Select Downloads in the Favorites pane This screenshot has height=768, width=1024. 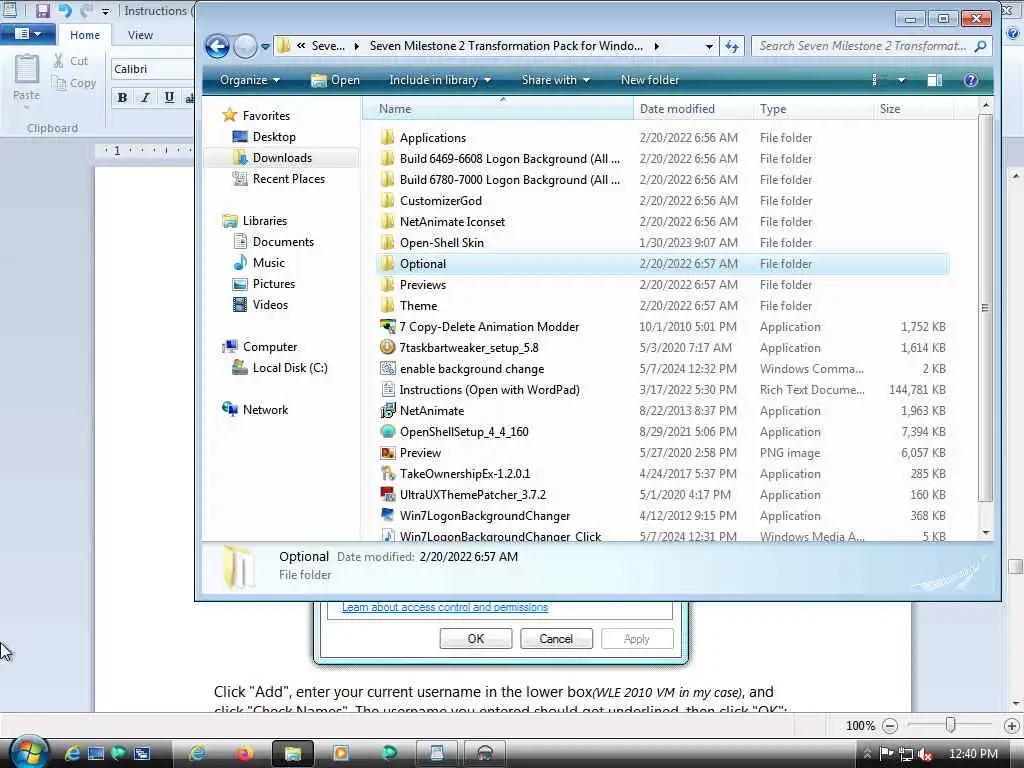[281, 157]
